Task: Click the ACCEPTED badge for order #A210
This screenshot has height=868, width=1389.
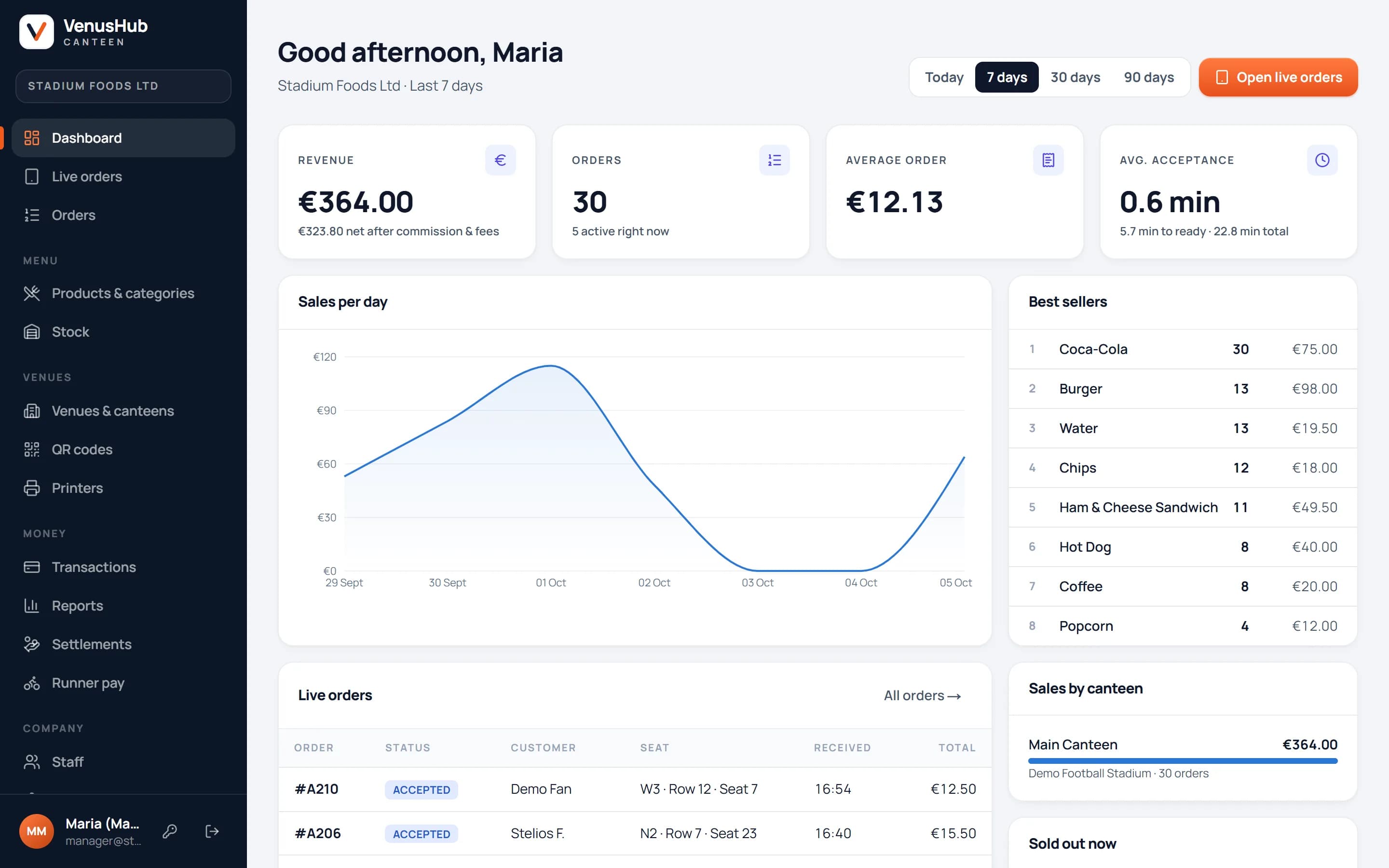Action: pyautogui.click(x=422, y=789)
